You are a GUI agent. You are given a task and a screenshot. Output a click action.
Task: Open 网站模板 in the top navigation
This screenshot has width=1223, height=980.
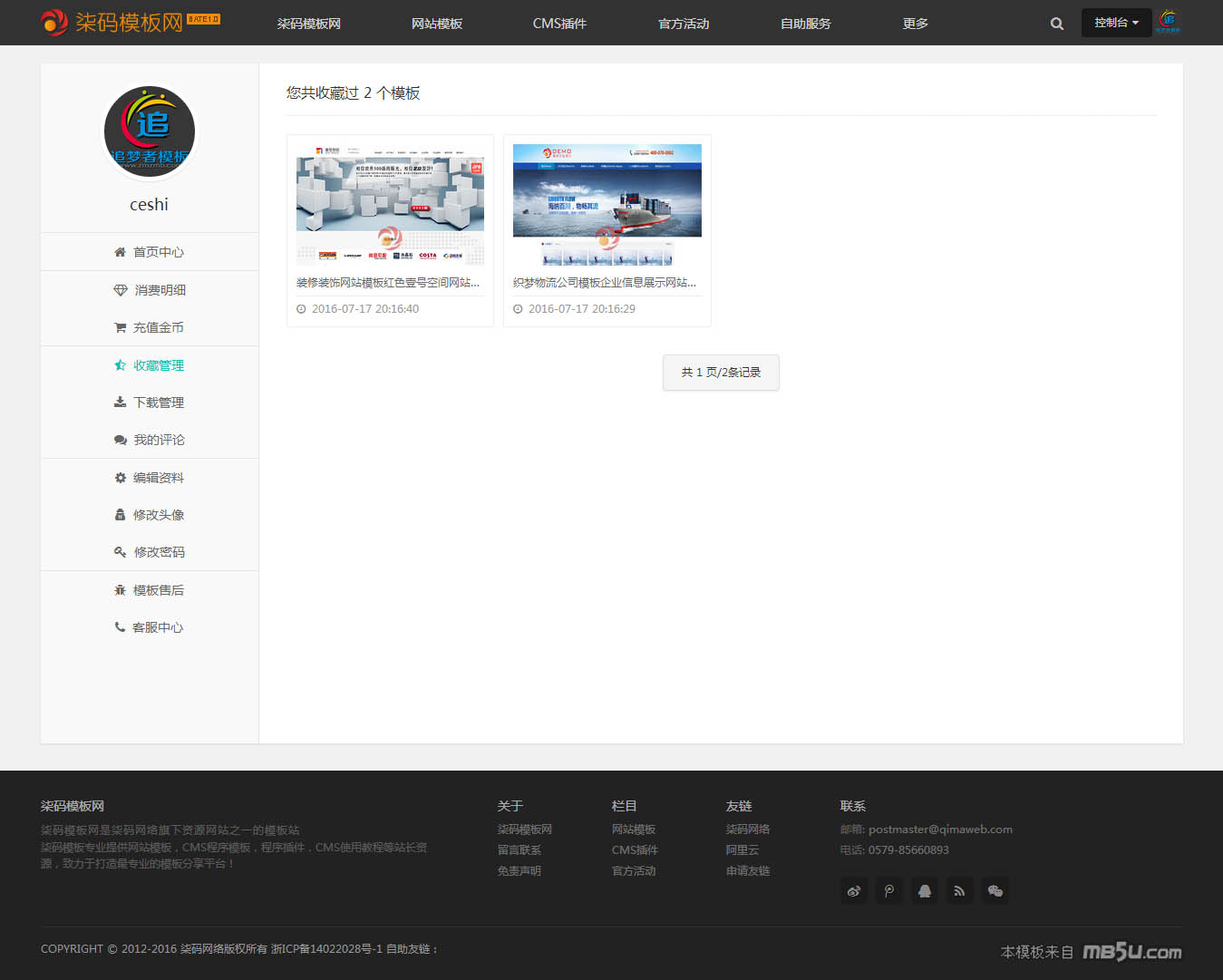(437, 24)
